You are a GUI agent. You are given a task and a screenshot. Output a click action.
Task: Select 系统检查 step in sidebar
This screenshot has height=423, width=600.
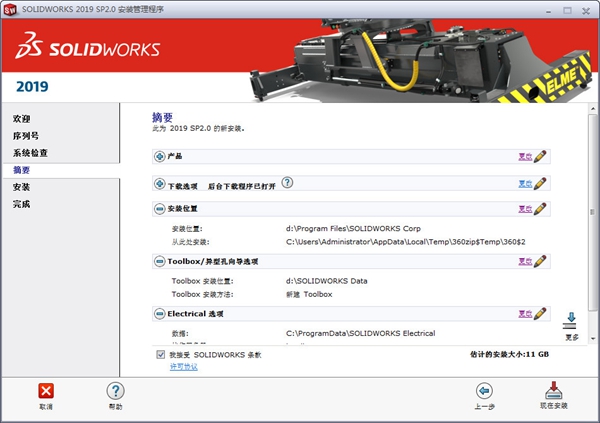point(30,153)
